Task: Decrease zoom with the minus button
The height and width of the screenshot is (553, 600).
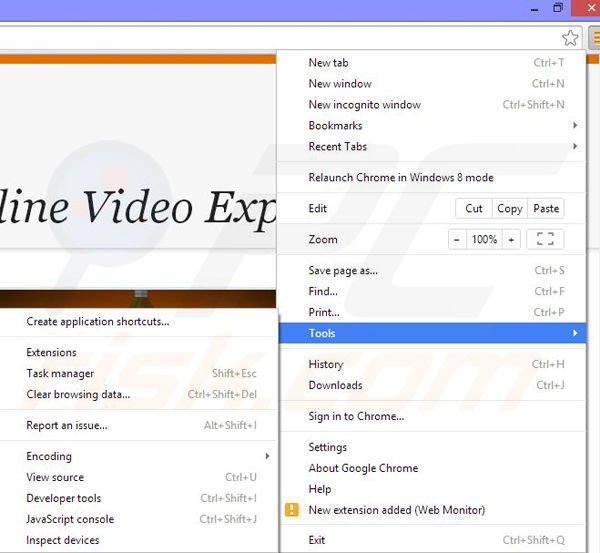Action: pyautogui.click(x=457, y=240)
